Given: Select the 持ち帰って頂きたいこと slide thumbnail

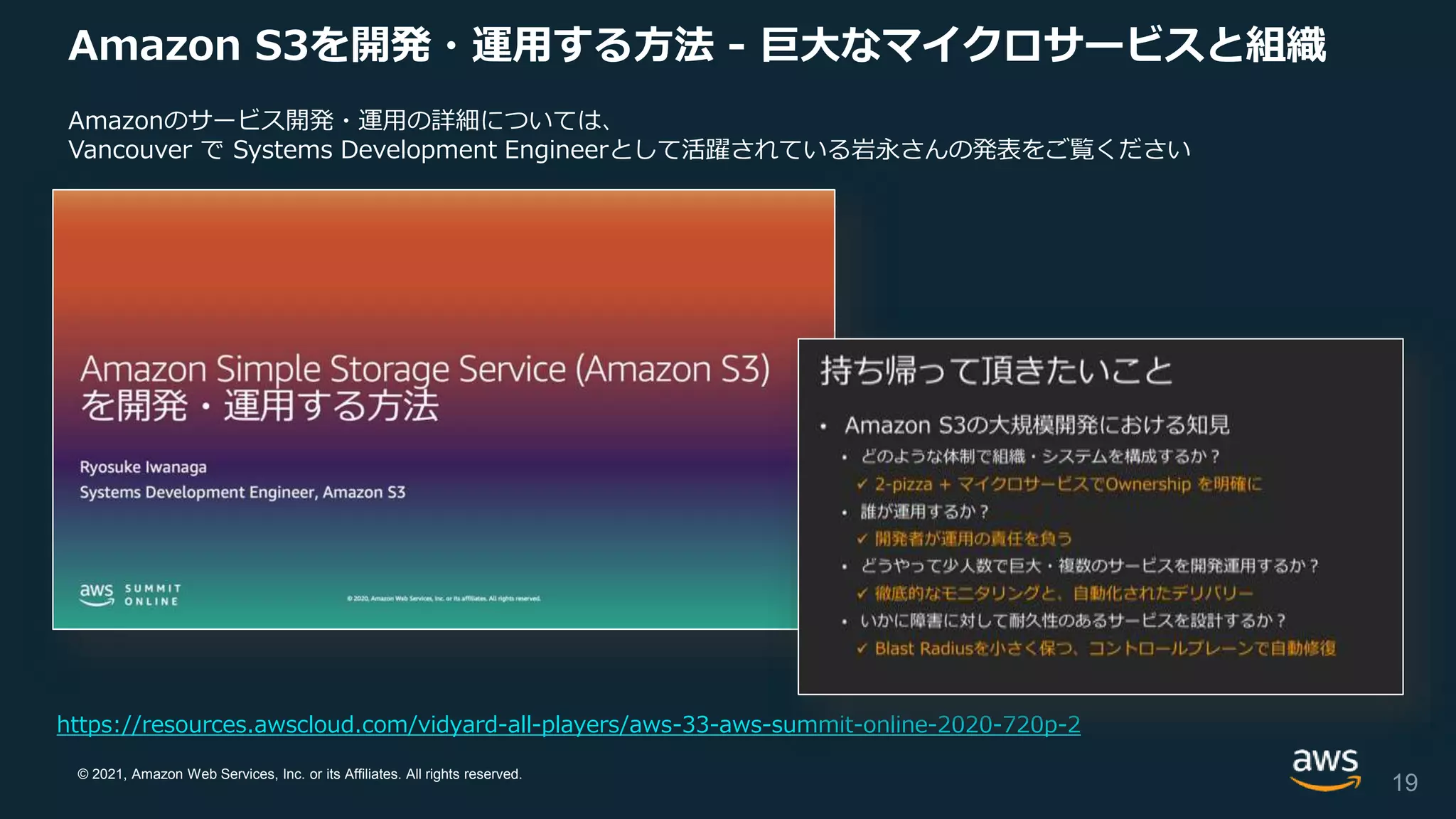Looking at the screenshot, I should (1101, 516).
